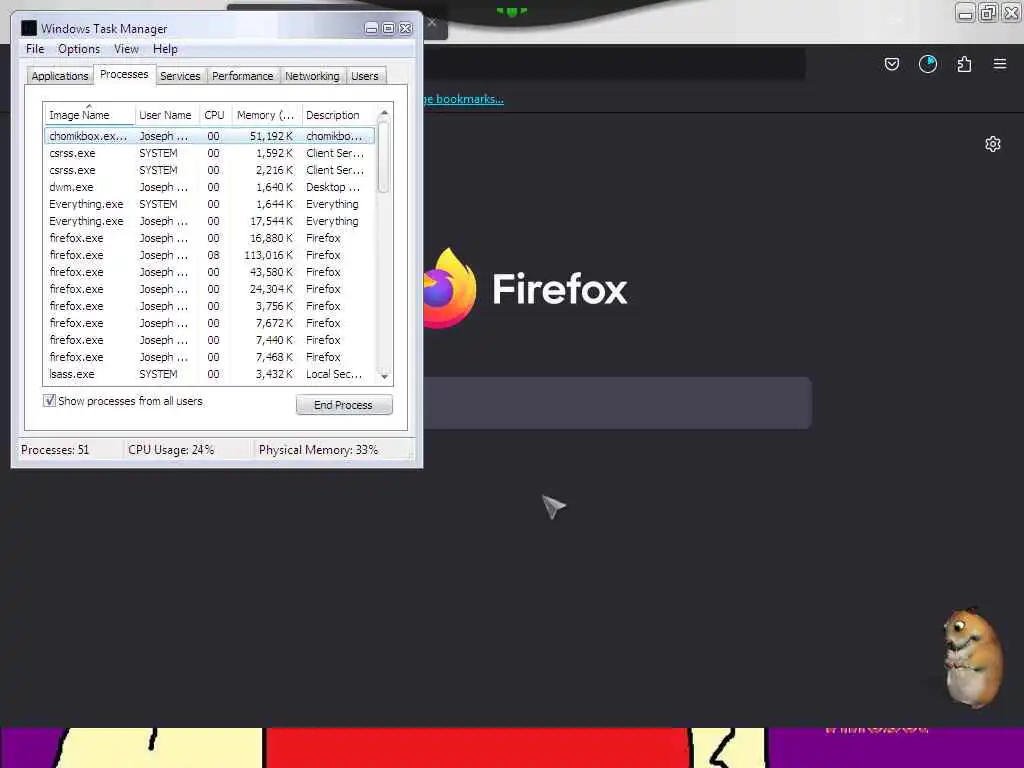The height and width of the screenshot is (768, 1024).
Task: Select the firefox.exe row using 7,468 K
Action: click(x=210, y=357)
